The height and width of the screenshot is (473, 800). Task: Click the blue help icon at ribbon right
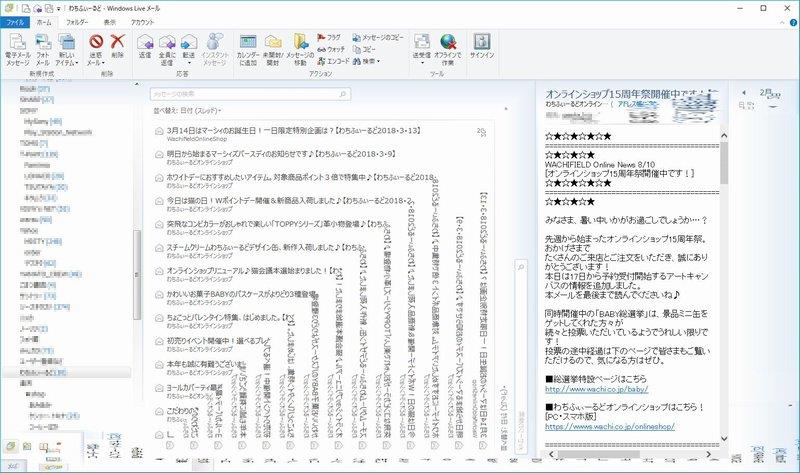[x=793, y=22]
